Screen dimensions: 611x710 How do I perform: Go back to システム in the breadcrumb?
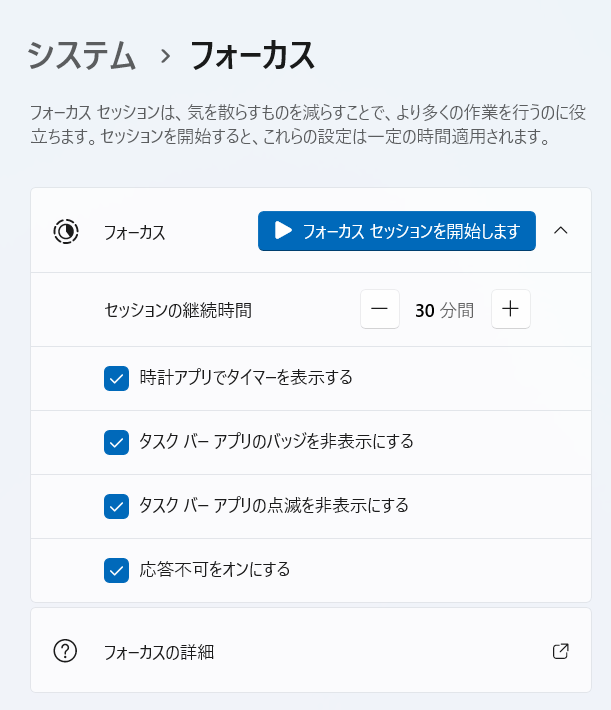(82, 55)
